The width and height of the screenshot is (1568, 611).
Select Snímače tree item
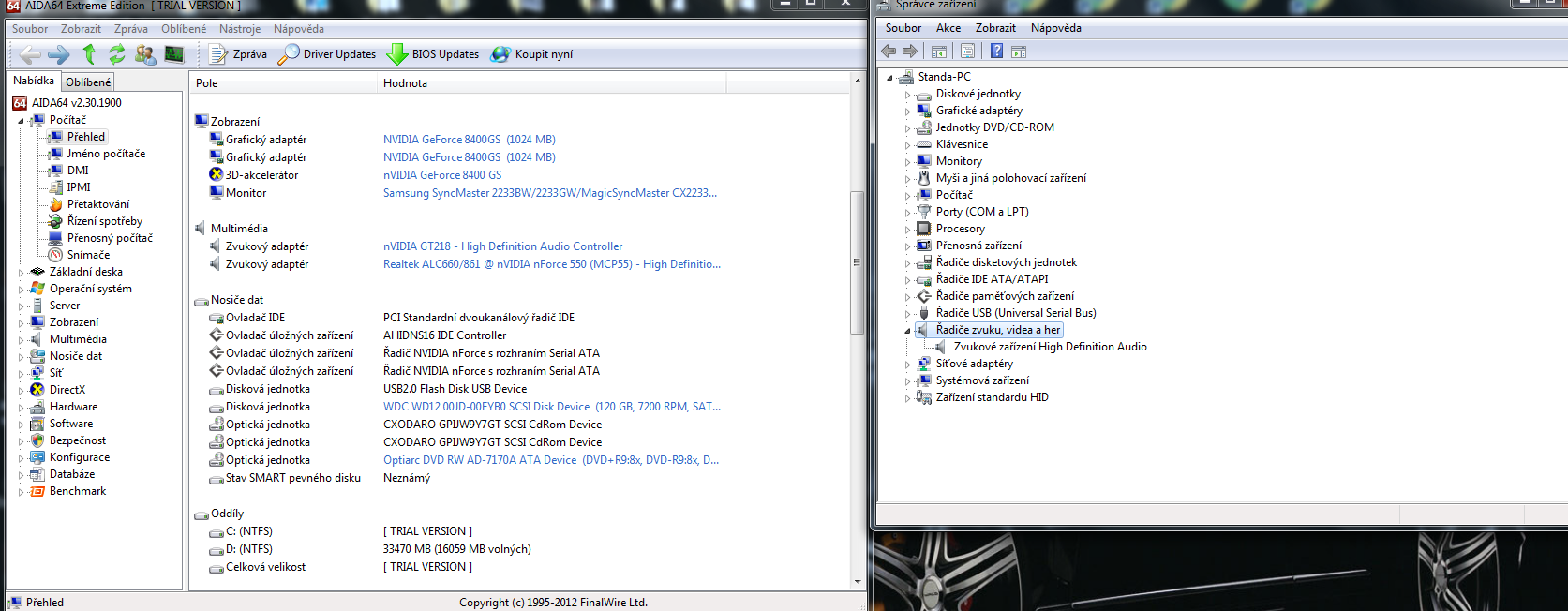pos(88,255)
